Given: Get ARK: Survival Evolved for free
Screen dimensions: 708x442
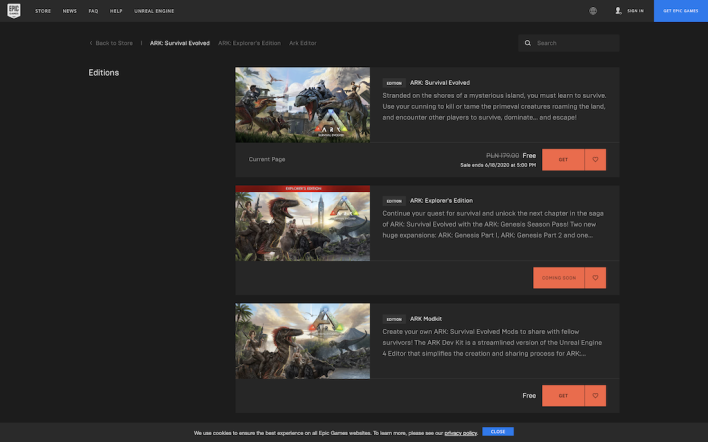Looking at the screenshot, I should point(563,159).
